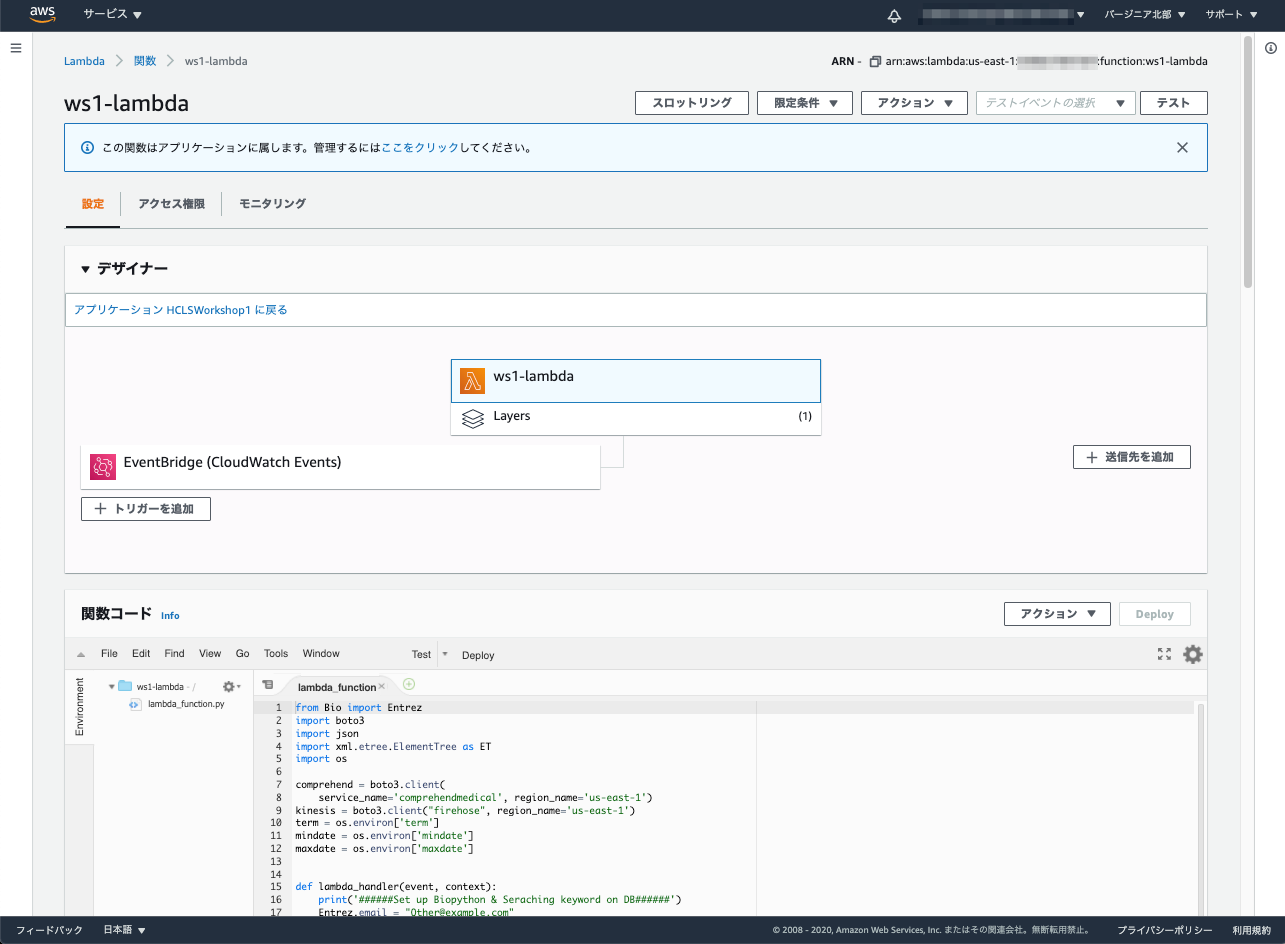Viewport: 1285px width, 944px height.
Task: Open the 限定条件 dropdown
Action: point(805,103)
